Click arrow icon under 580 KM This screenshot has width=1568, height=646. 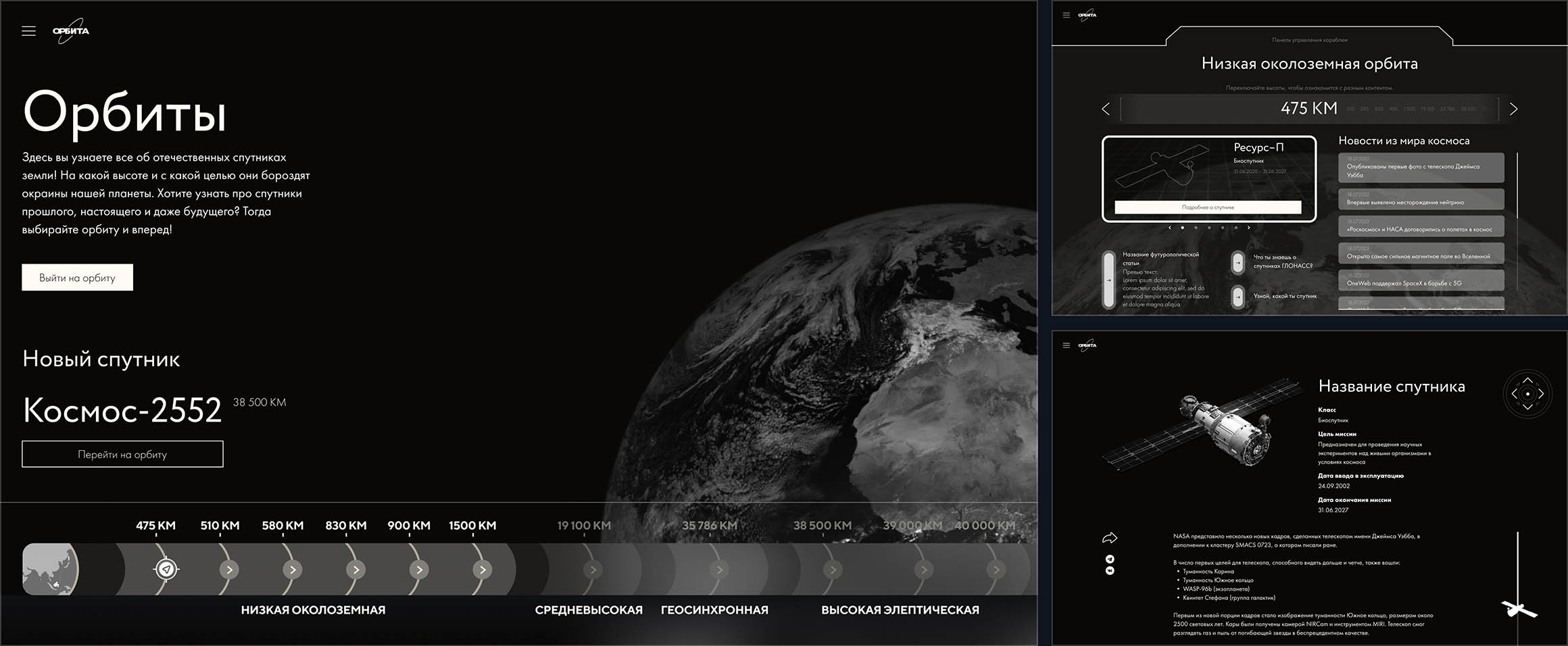[x=293, y=570]
